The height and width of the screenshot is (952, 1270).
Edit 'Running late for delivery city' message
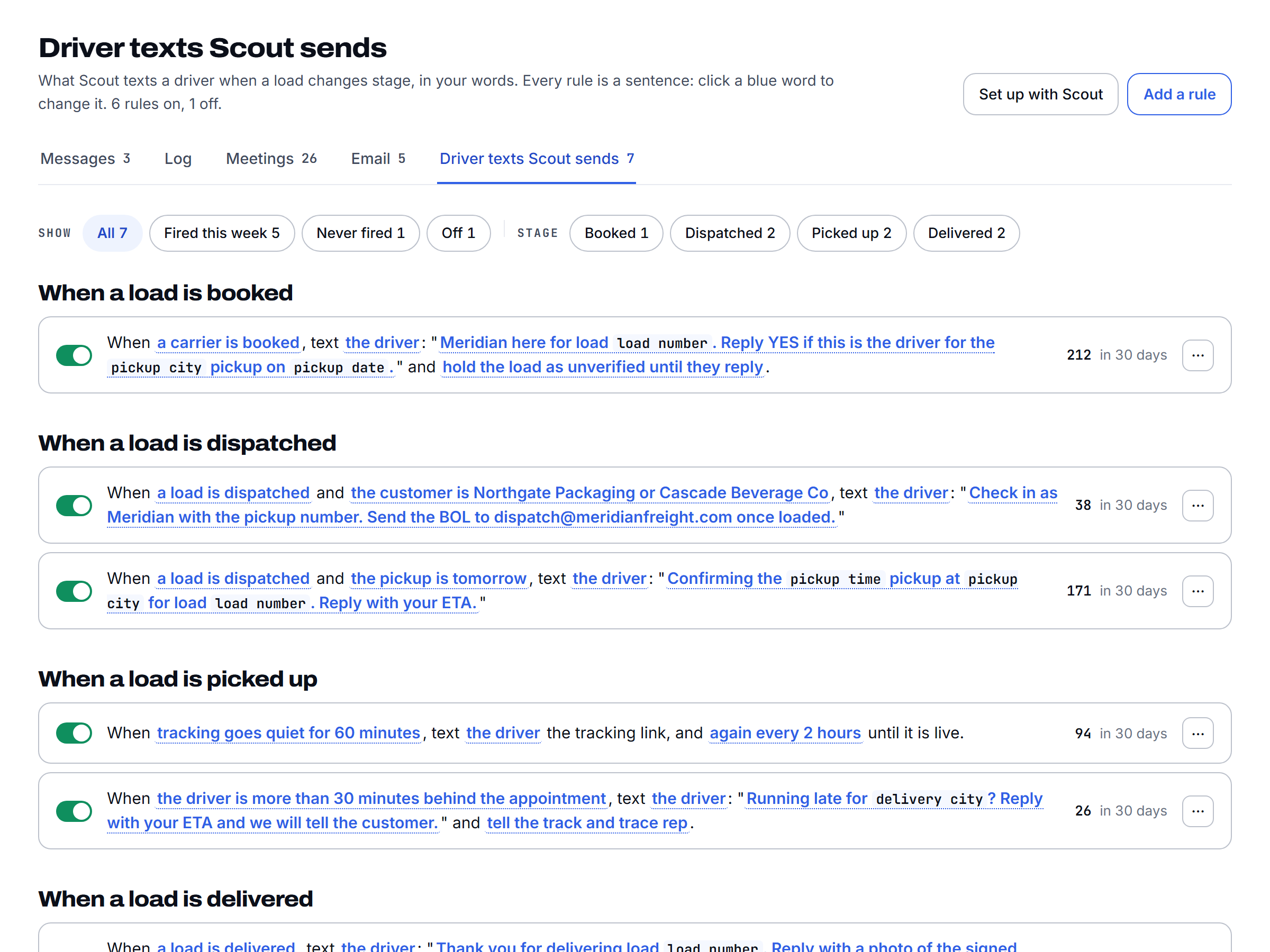575,811
